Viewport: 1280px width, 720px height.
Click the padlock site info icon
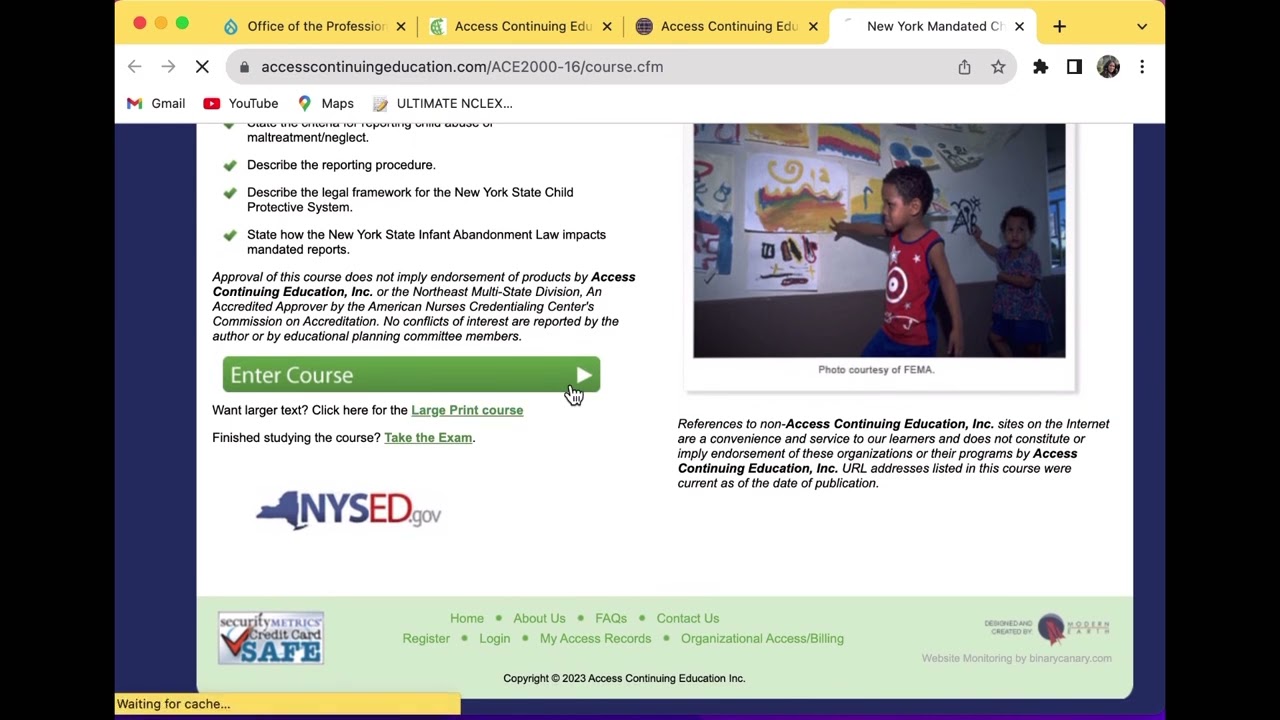coord(244,67)
